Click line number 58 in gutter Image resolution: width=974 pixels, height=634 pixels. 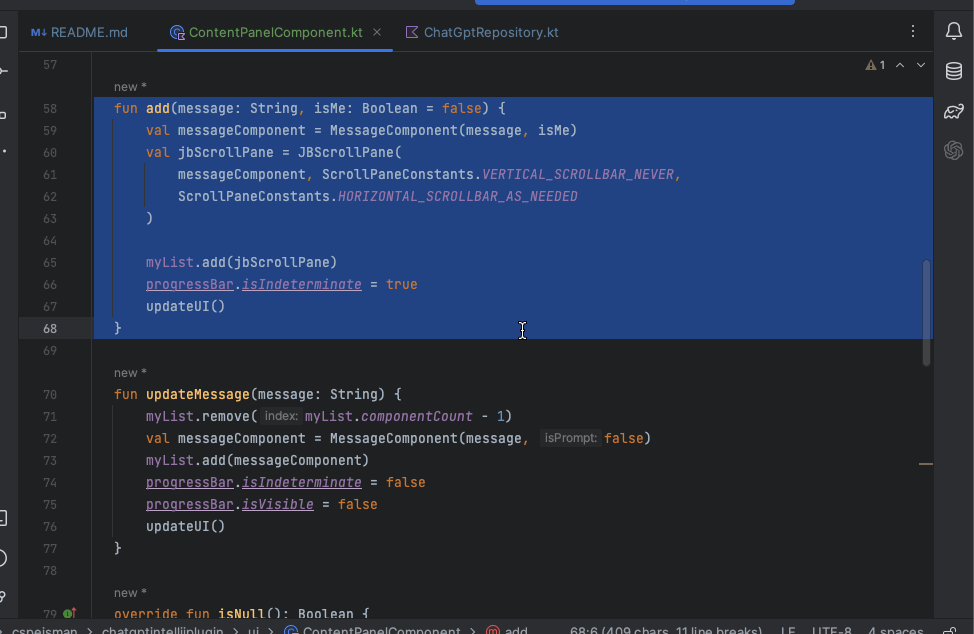tap(50, 109)
